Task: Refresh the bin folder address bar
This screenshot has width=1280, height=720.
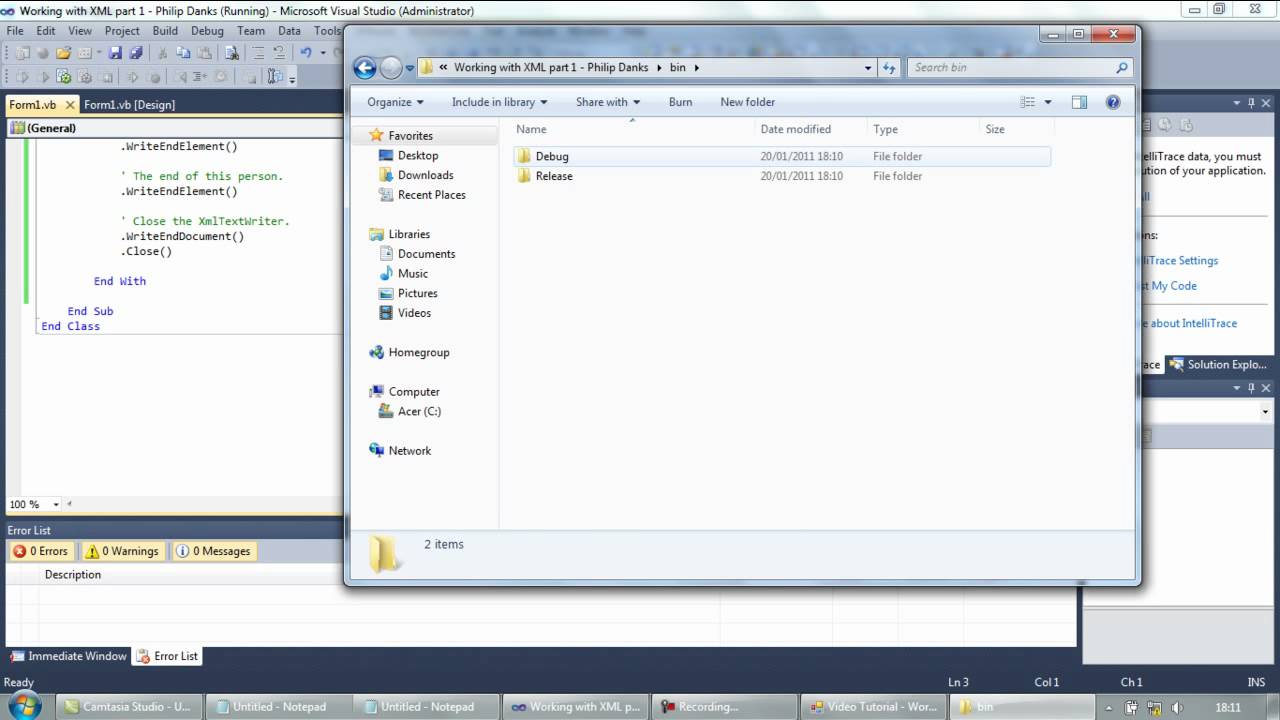Action: (889, 68)
